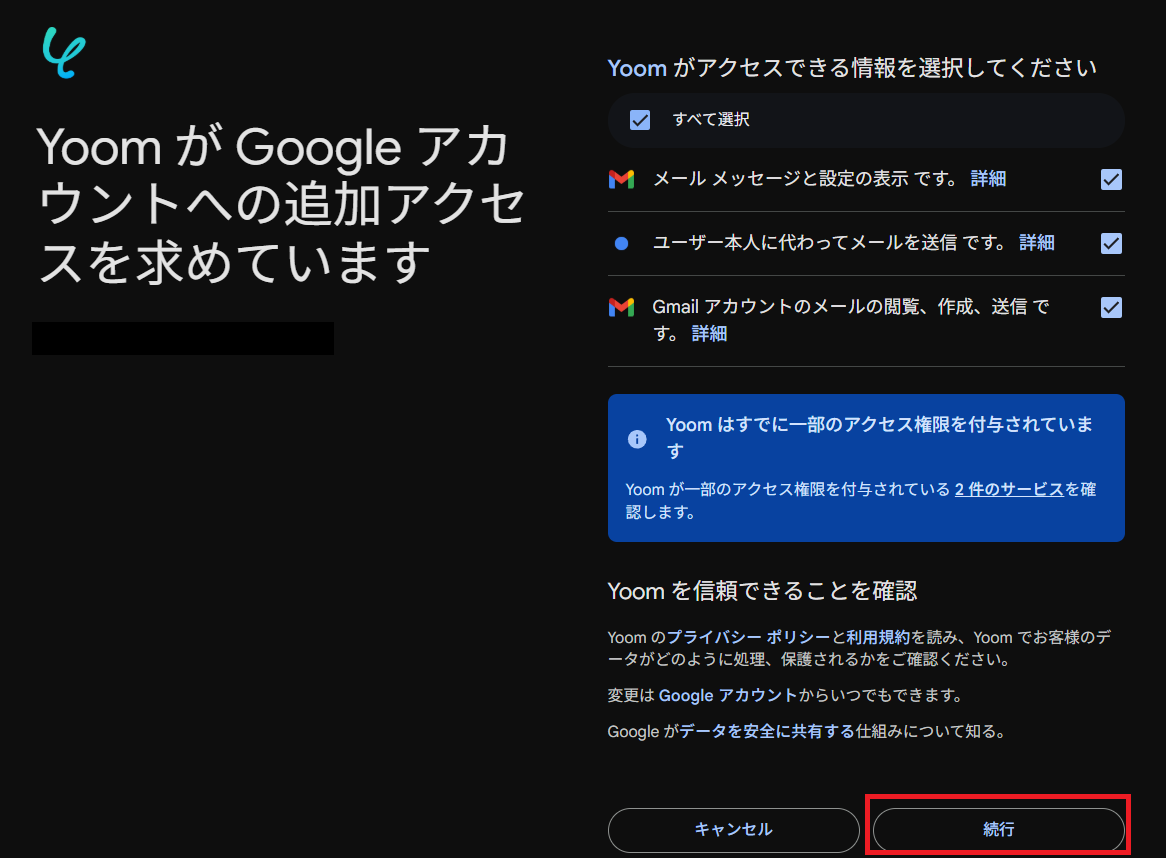This screenshot has width=1166, height=858.
Task: Click the キャンセル button
Action: coord(733,830)
